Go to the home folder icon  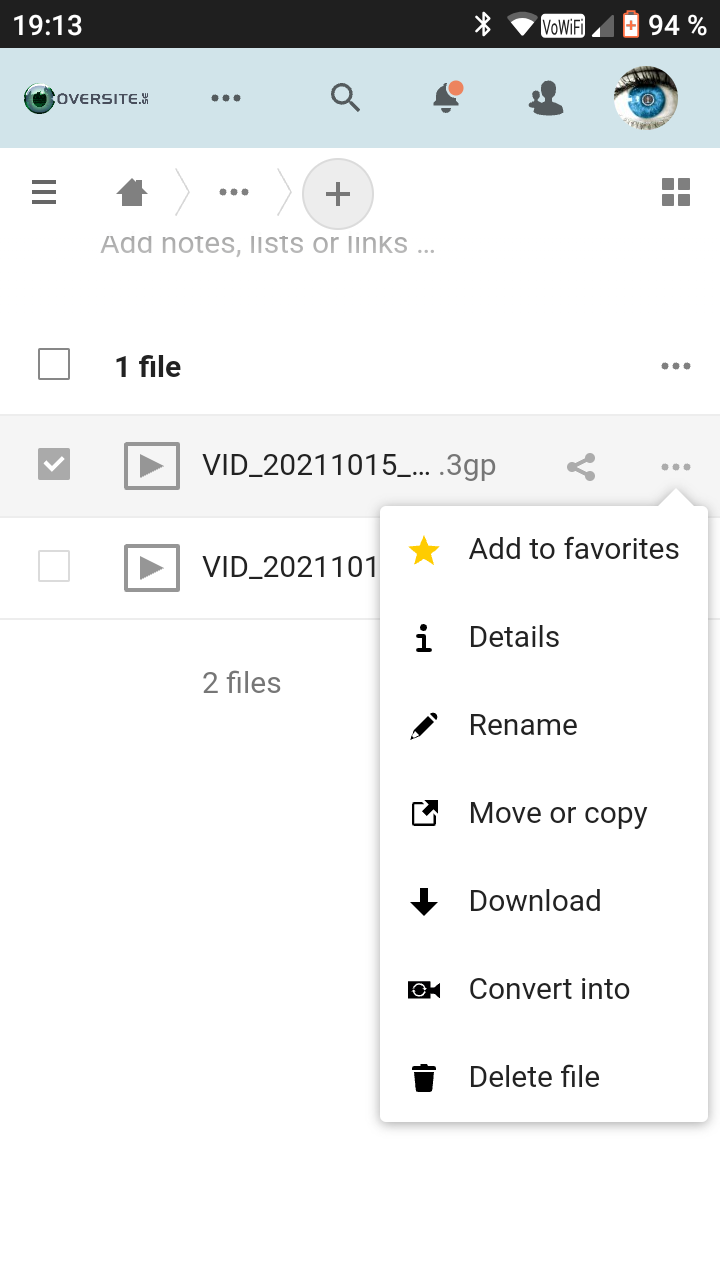pos(132,192)
